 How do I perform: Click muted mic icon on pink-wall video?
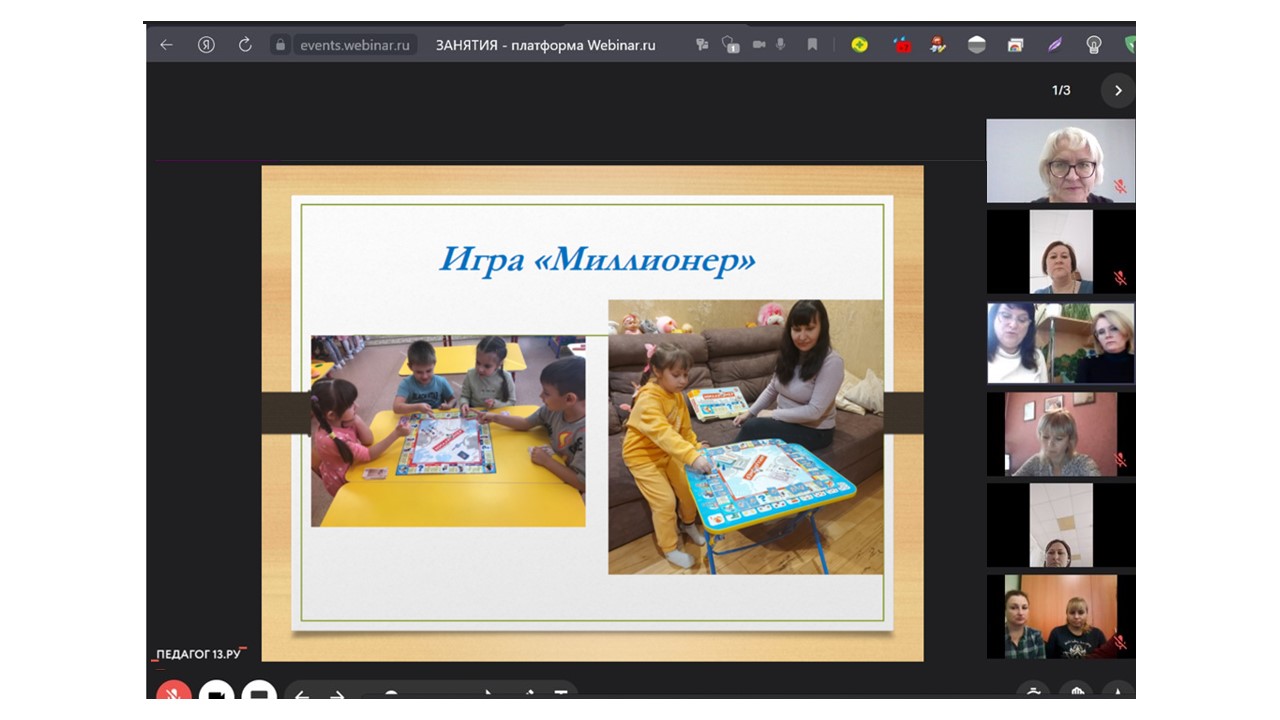tap(1120, 460)
